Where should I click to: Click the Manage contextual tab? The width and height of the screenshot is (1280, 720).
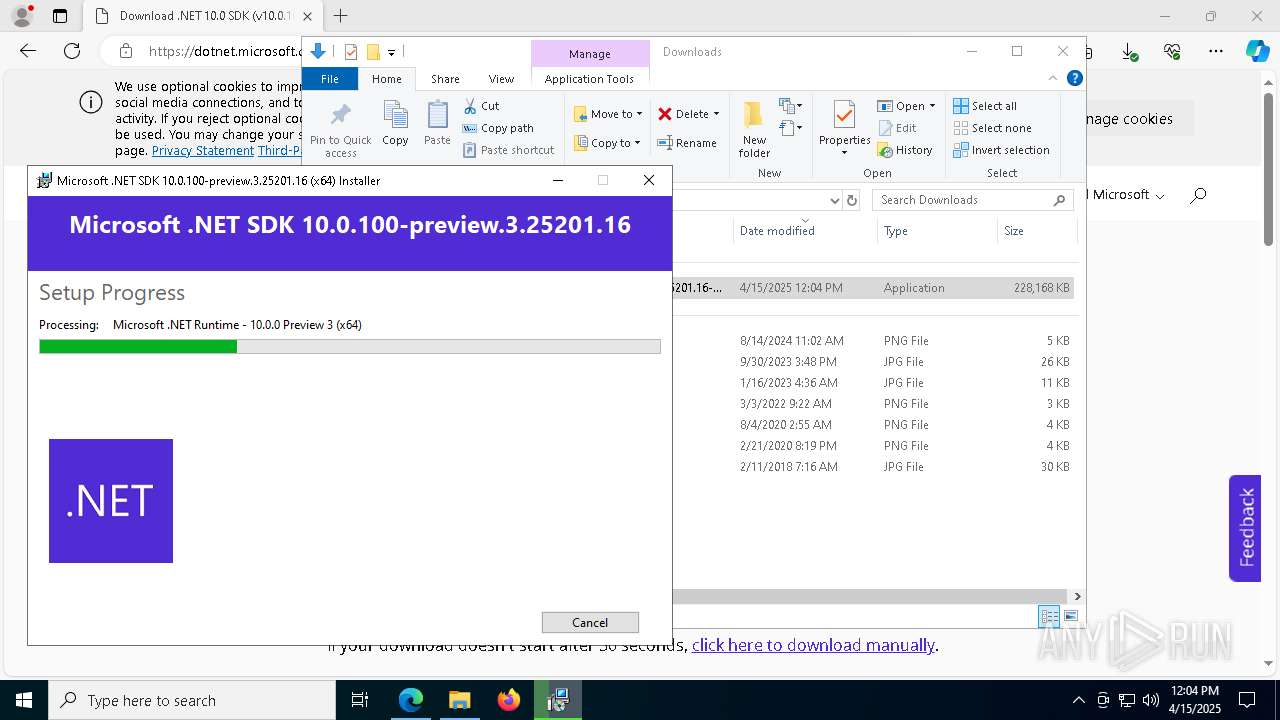point(590,54)
